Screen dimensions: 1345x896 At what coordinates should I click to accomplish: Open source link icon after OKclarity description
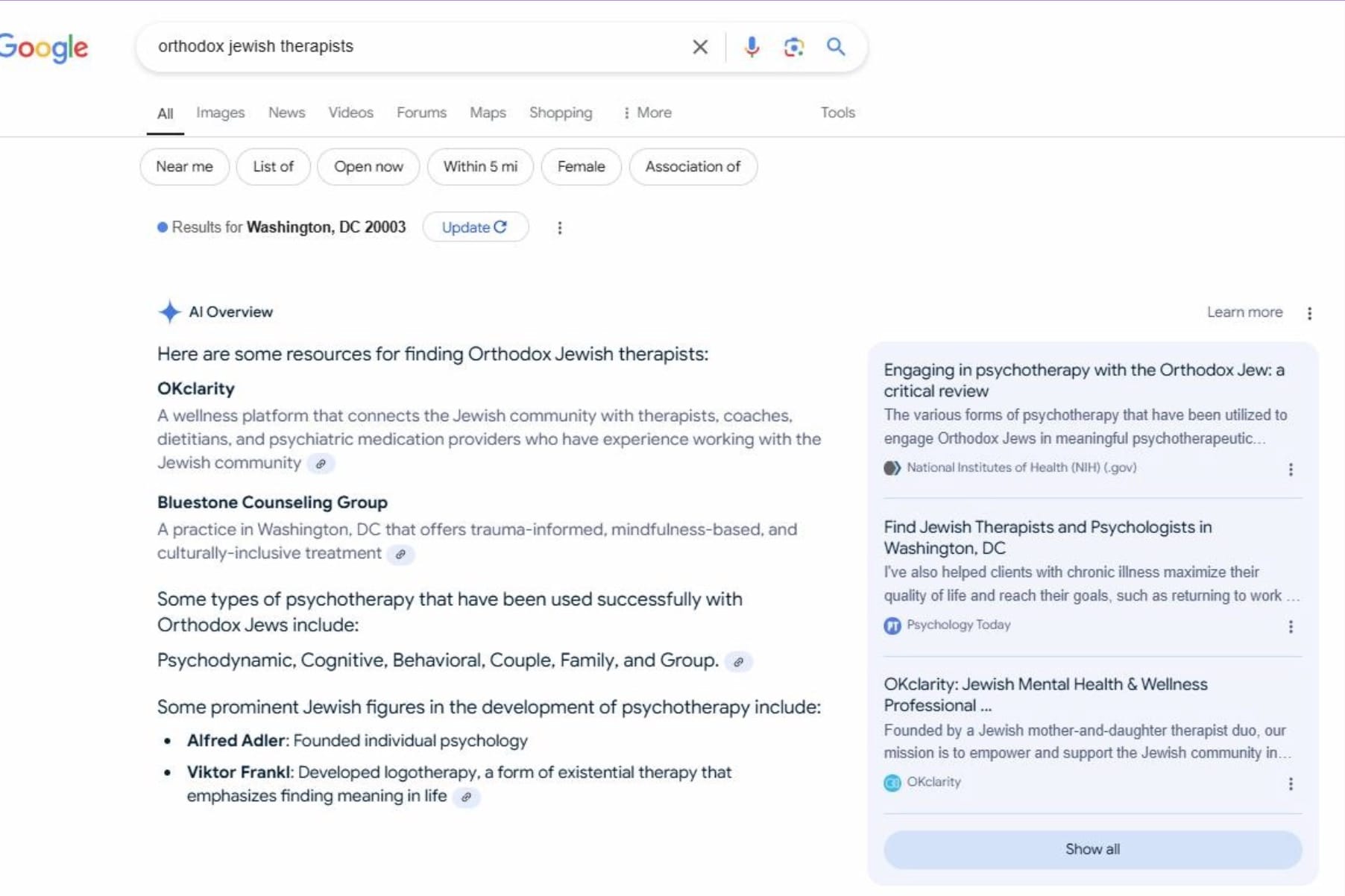(x=321, y=464)
